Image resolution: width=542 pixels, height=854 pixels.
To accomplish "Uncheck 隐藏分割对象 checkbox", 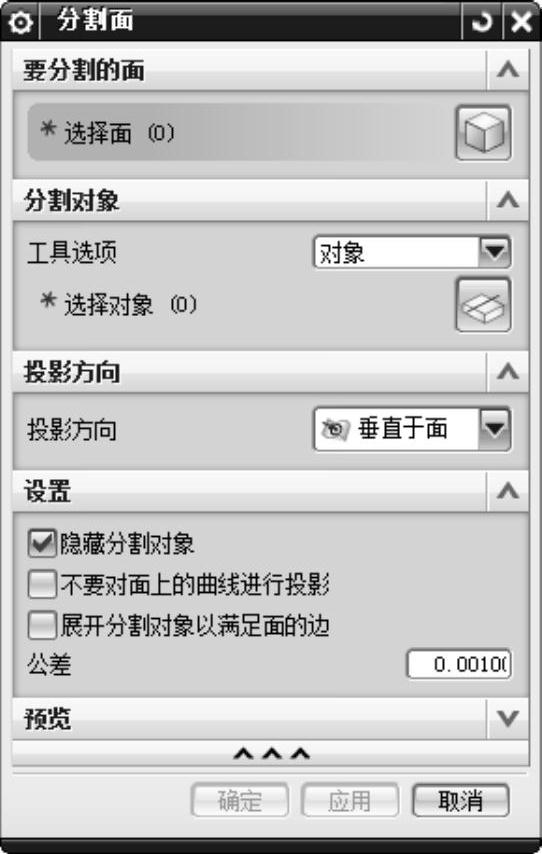I will point(42,544).
